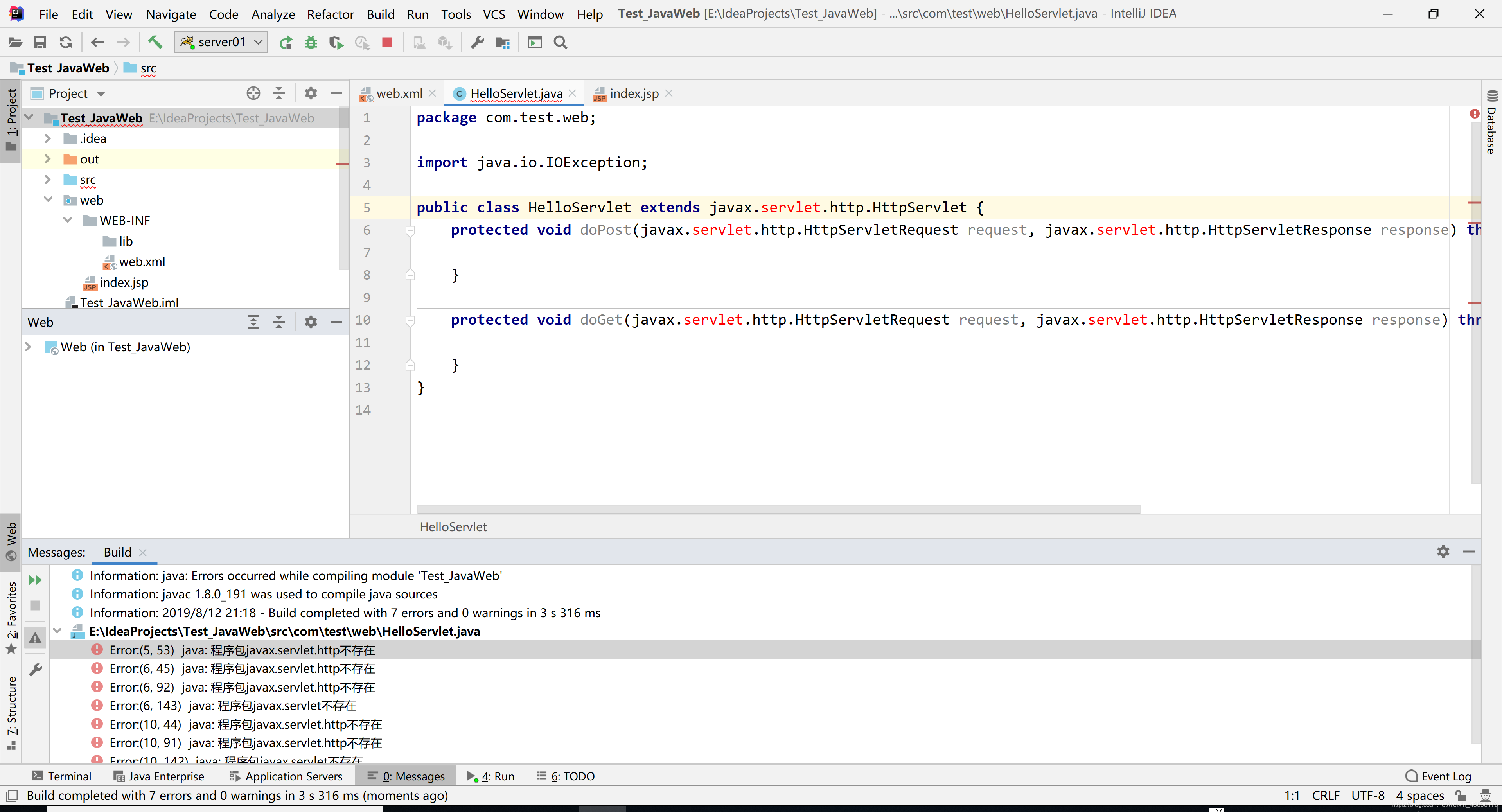Switch to the web.xml editor tab
Viewport: 1502px width, 812px height.
[399, 93]
